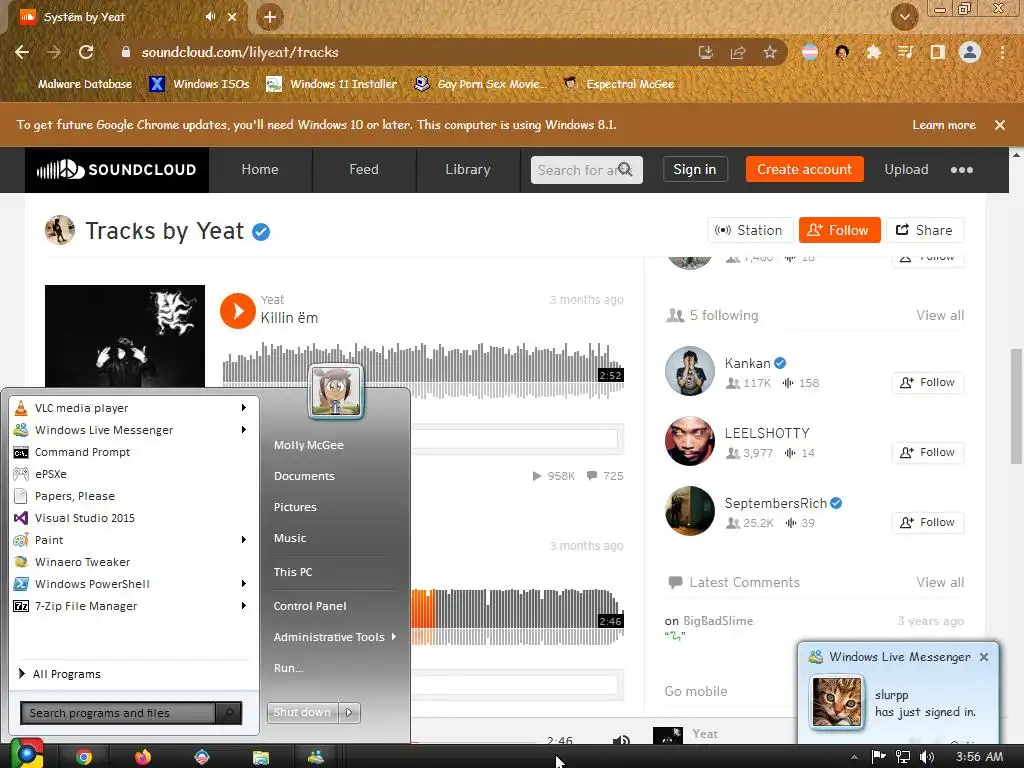
Task: Open the Feed tab
Action: click(364, 170)
